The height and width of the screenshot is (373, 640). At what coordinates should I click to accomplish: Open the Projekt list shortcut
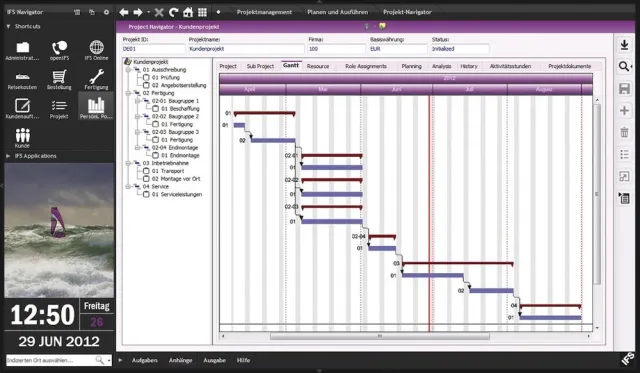pyautogui.click(x=59, y=109)
